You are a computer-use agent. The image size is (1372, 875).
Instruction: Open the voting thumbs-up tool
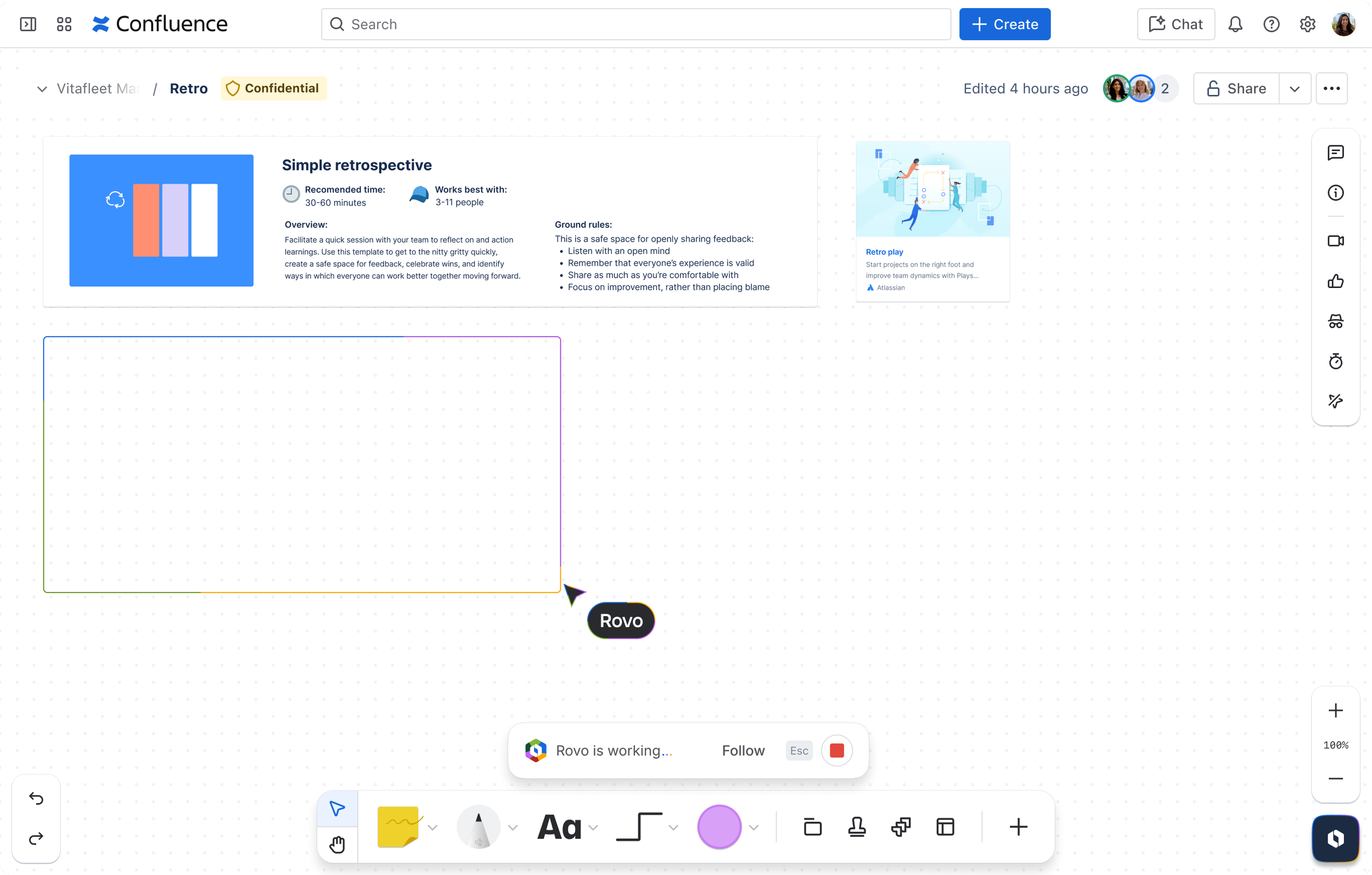[1335, 281]
